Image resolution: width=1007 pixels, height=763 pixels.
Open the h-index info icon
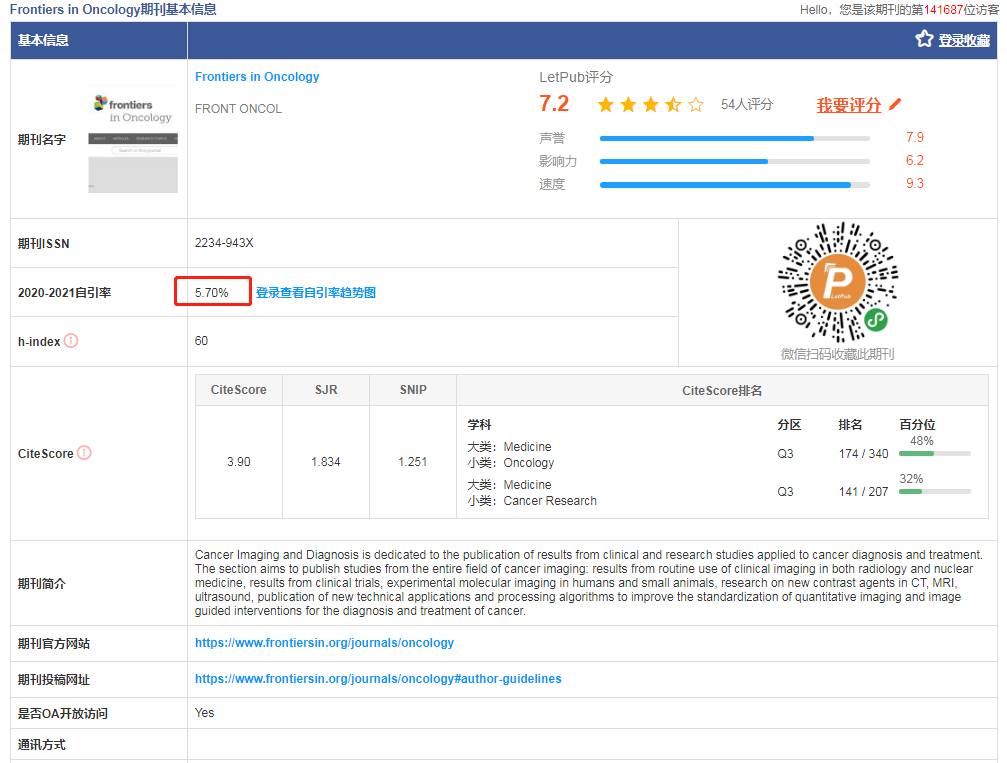click(x=71, y=341)
